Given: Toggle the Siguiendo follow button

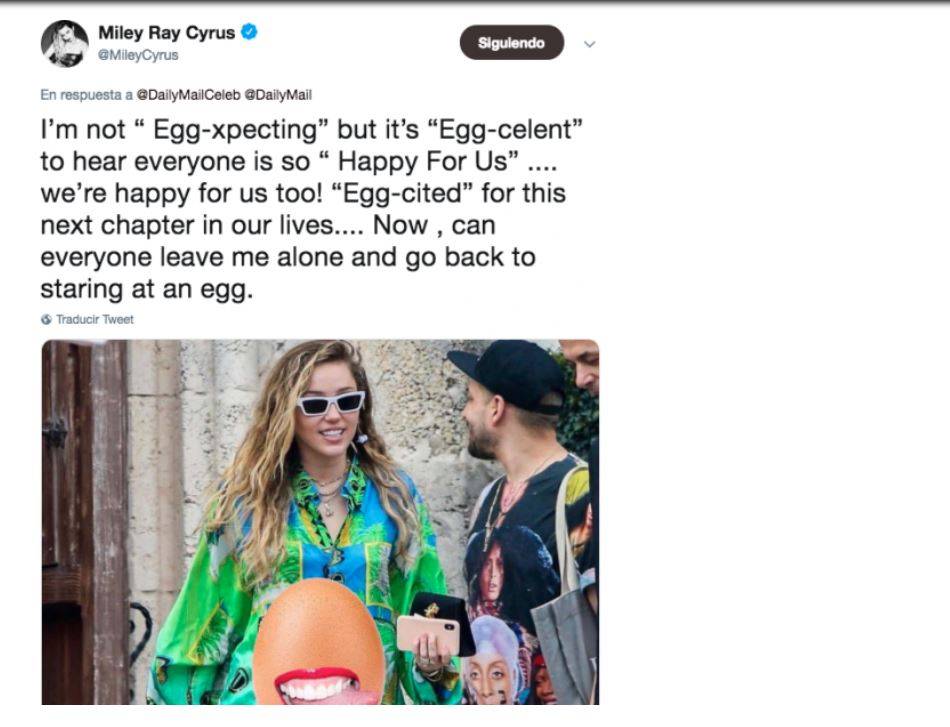Looking at the screenshot, I should pyautogui.click(x=511, y=43).
